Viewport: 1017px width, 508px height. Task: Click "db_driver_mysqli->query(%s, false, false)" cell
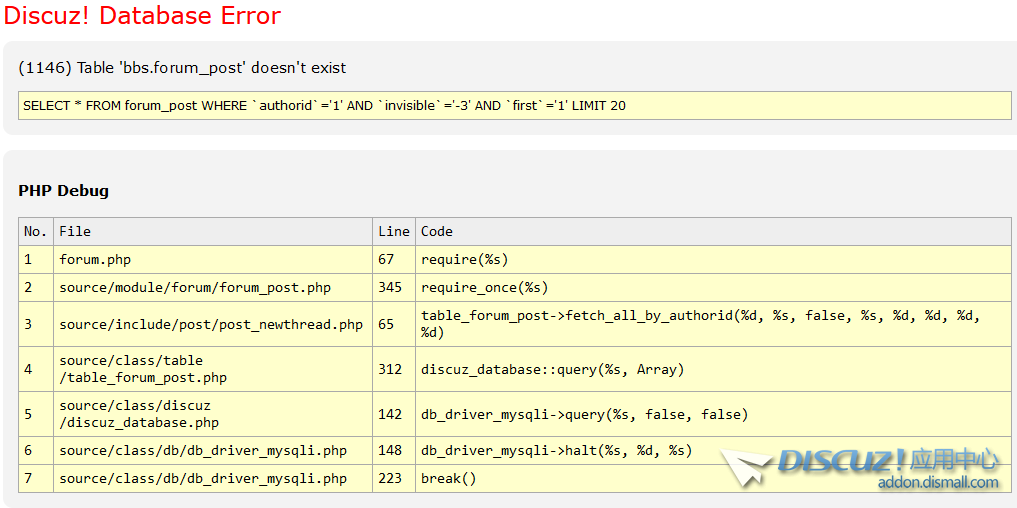(713, 414)
